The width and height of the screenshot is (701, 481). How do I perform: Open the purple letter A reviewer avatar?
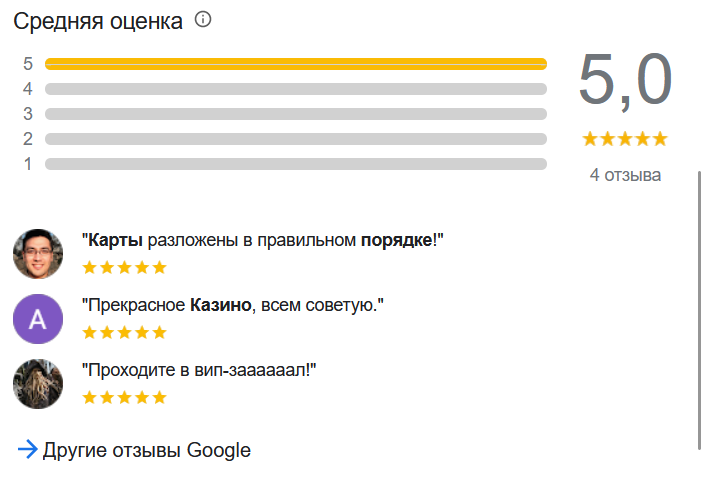tap(38, 319)
